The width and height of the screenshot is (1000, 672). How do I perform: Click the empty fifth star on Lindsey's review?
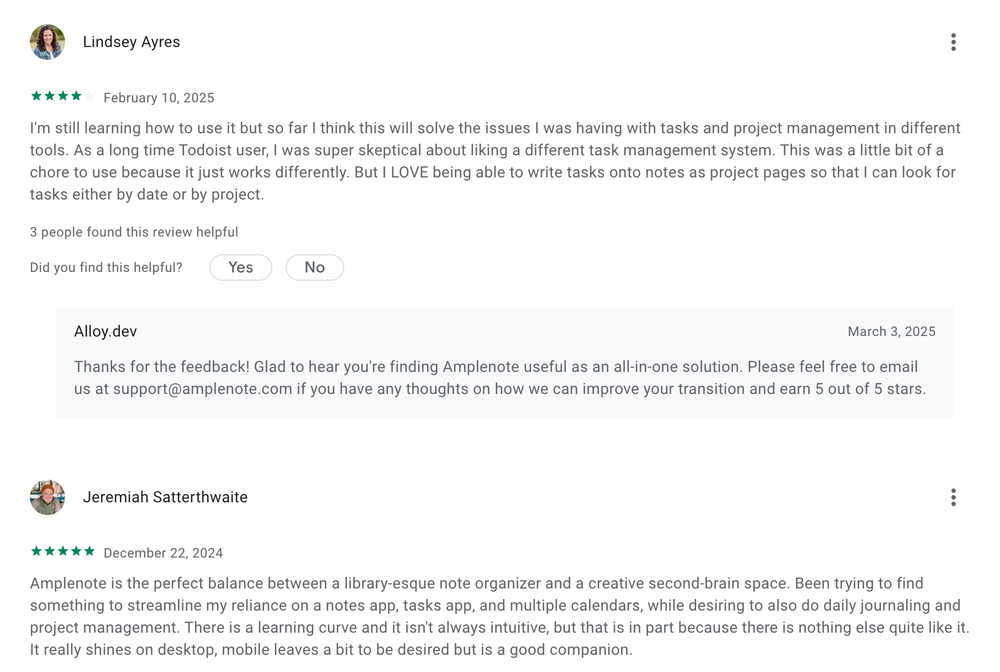[89, 97]
